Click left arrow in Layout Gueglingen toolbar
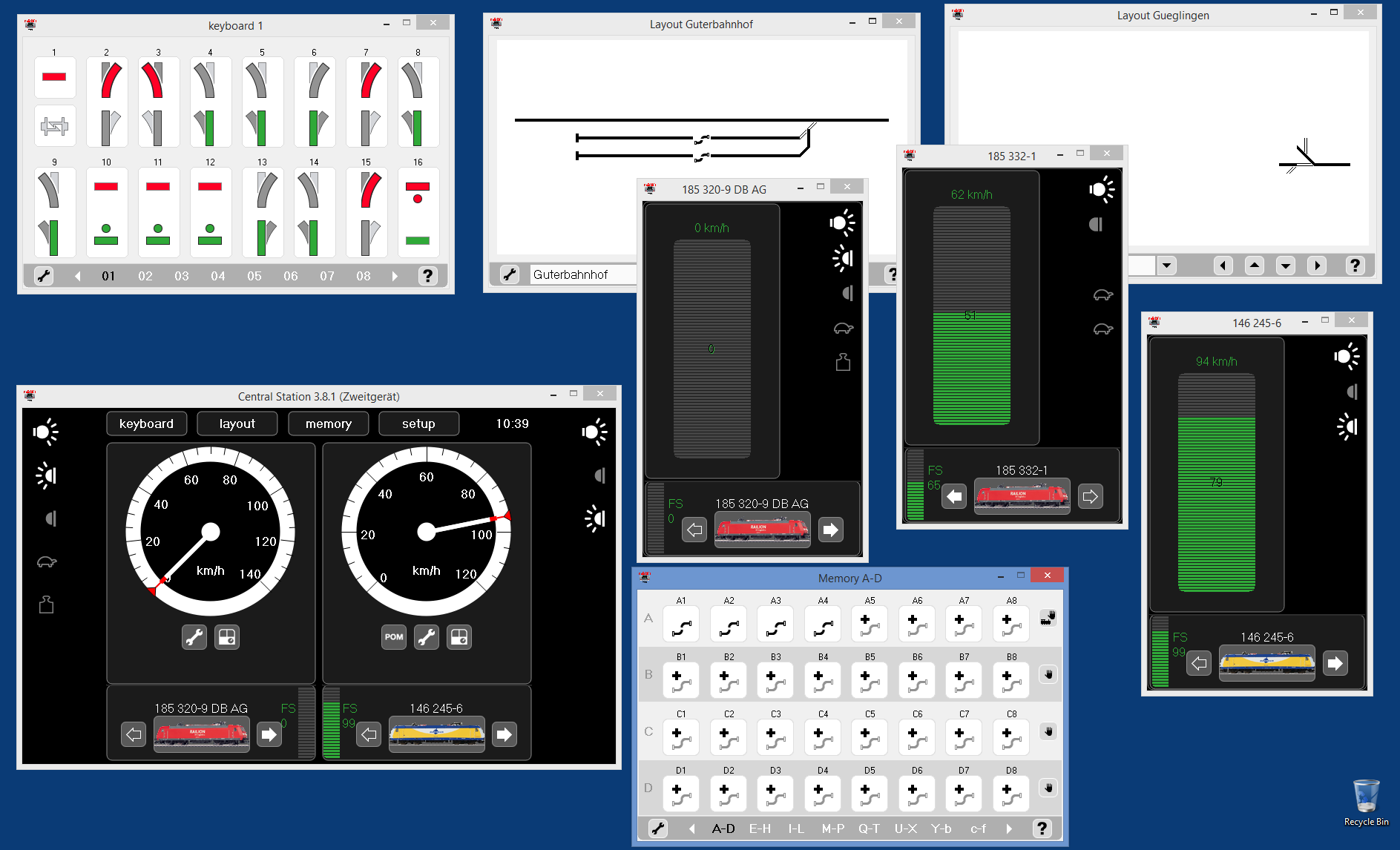Viewport: 1400px width, 850px height. tap(1223, 265)
